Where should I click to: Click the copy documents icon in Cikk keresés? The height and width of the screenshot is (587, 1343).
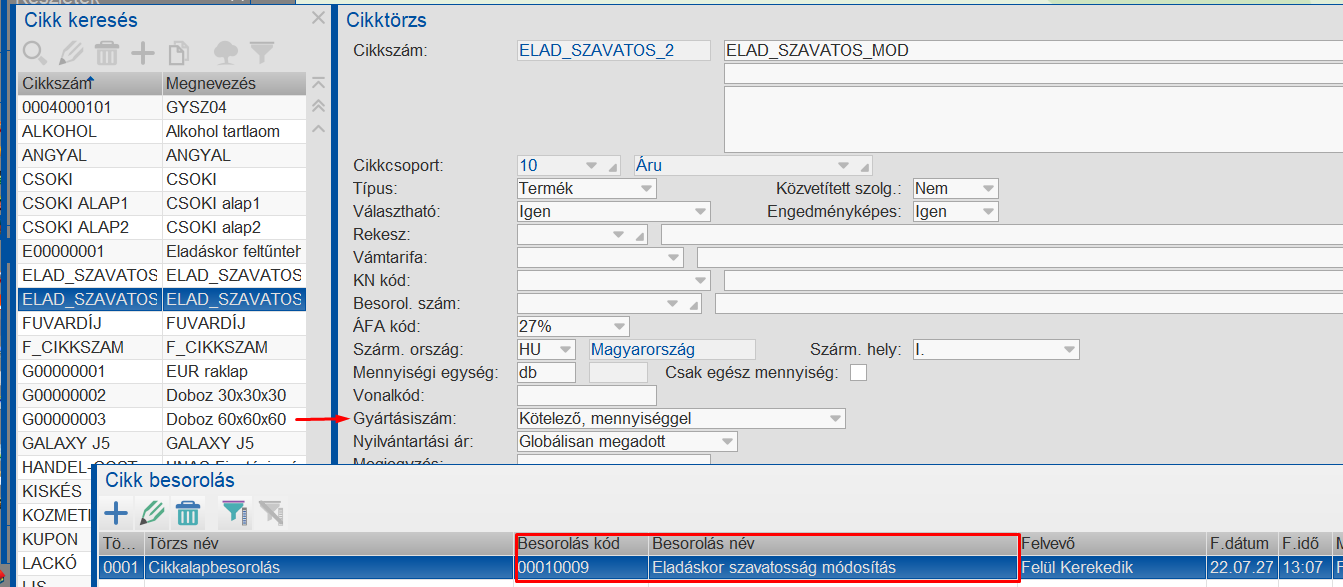point(178,52)
